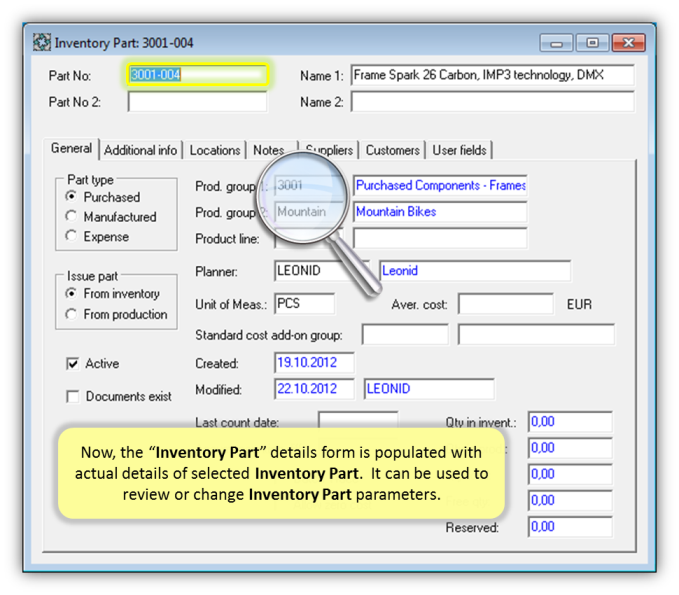
Task: Click the Part No field with 3001-004
Action: pyautogui.click(x=198, y=75)
